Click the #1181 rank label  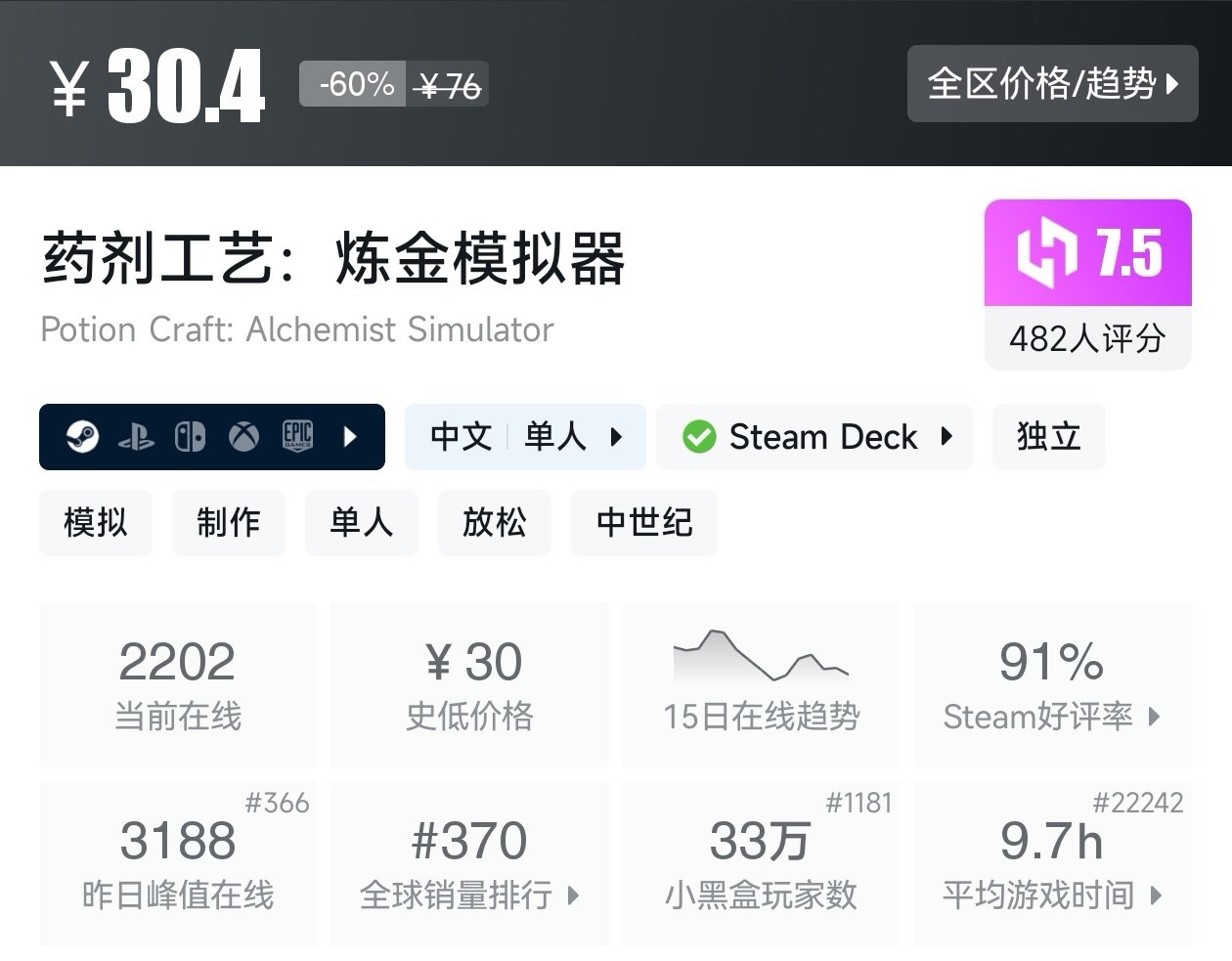tap(858, 804)
